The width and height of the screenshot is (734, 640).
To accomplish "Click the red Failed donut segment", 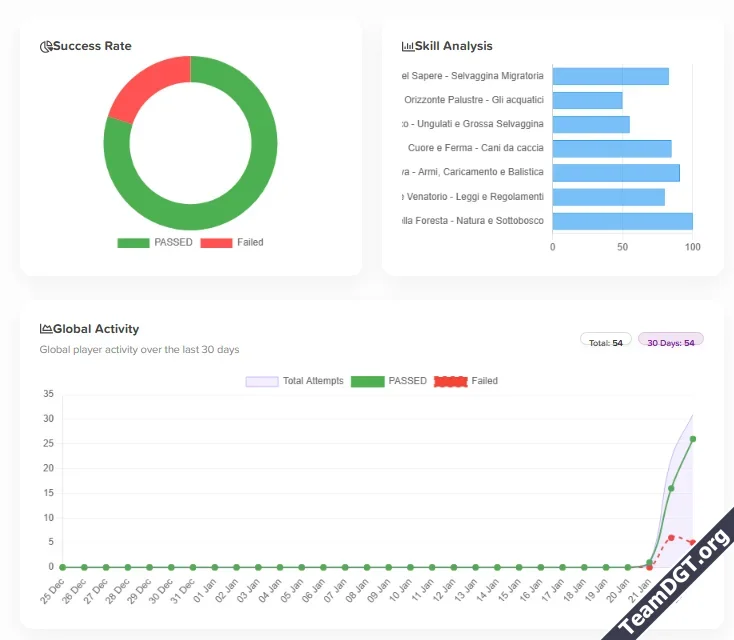I will click(145, 88).
